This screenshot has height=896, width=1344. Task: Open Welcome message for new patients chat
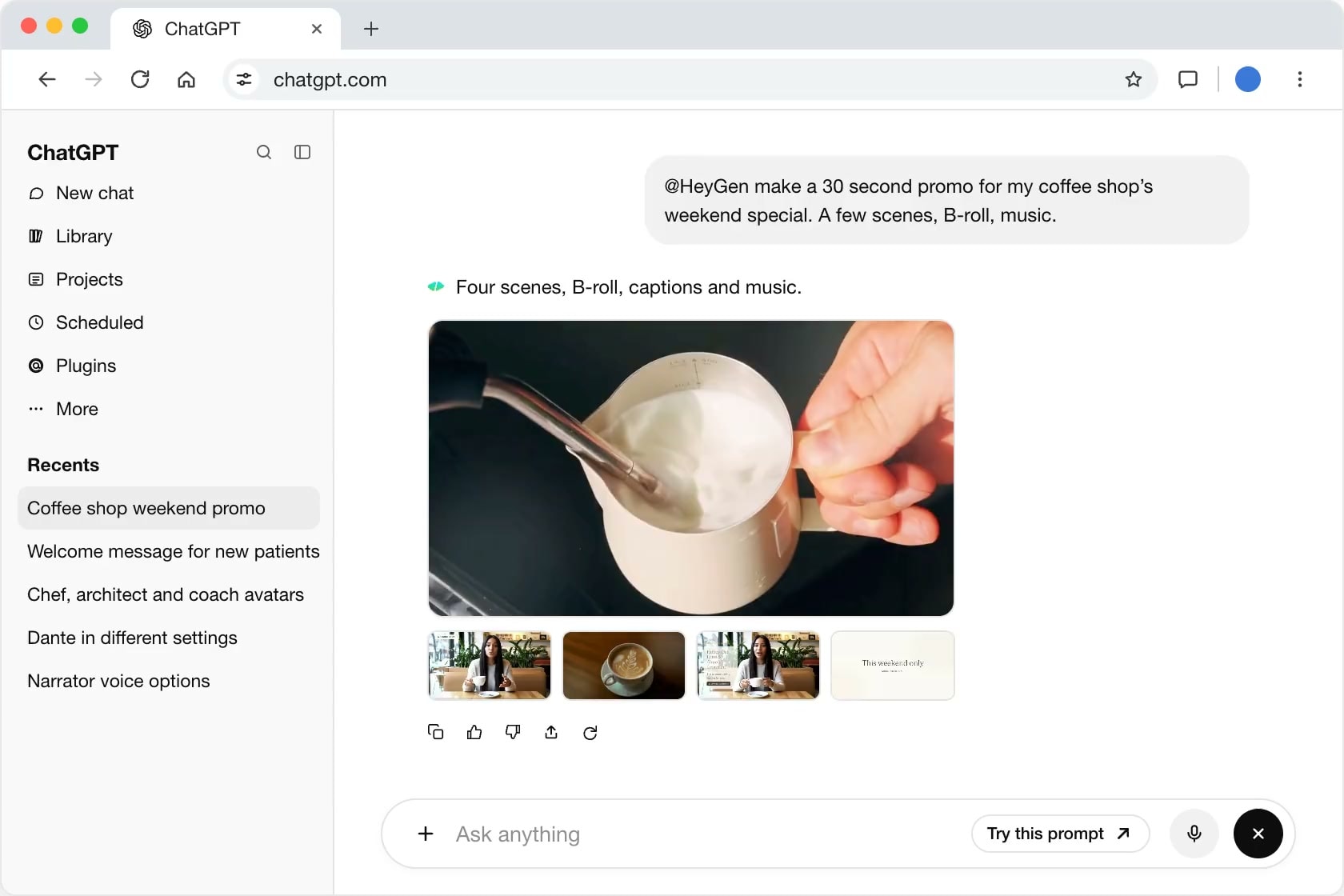(x=174, y=551)
